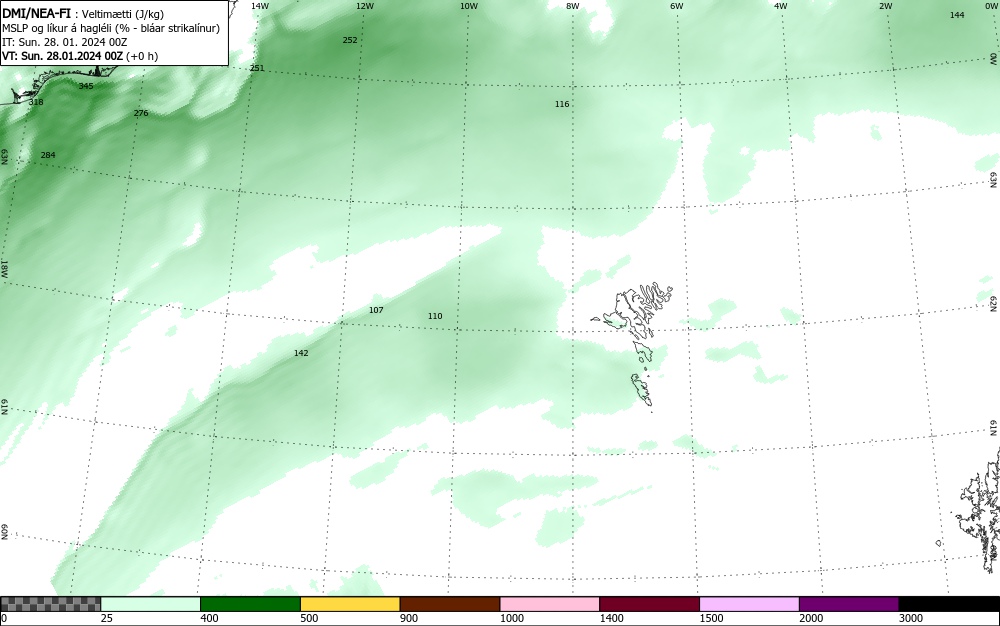Click the map value "318"

[x=36, y=102]
